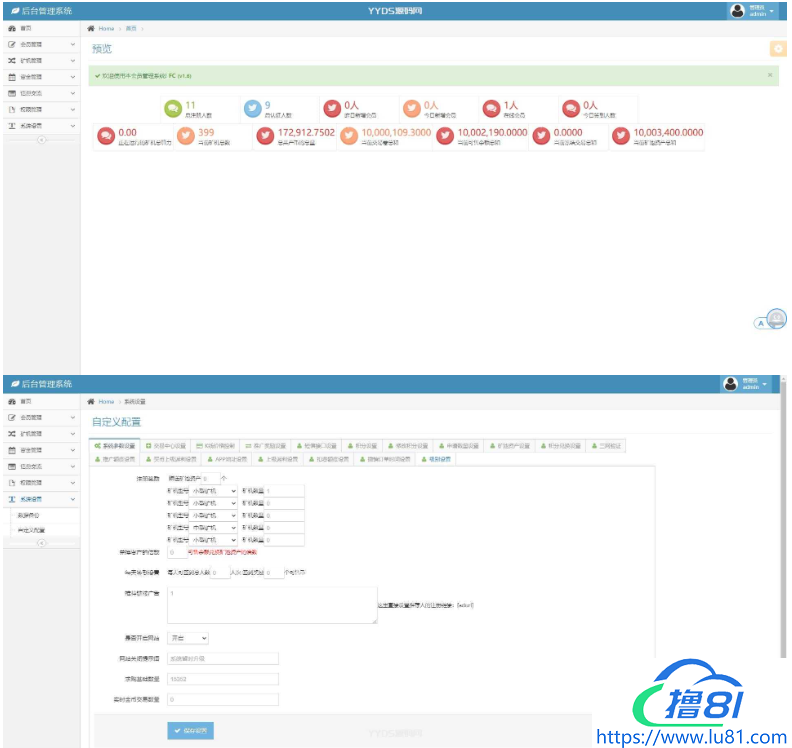This screenshot has height=748, width=792.
Task: Click the blue 保存设置 button
Action: coord(190,731)
